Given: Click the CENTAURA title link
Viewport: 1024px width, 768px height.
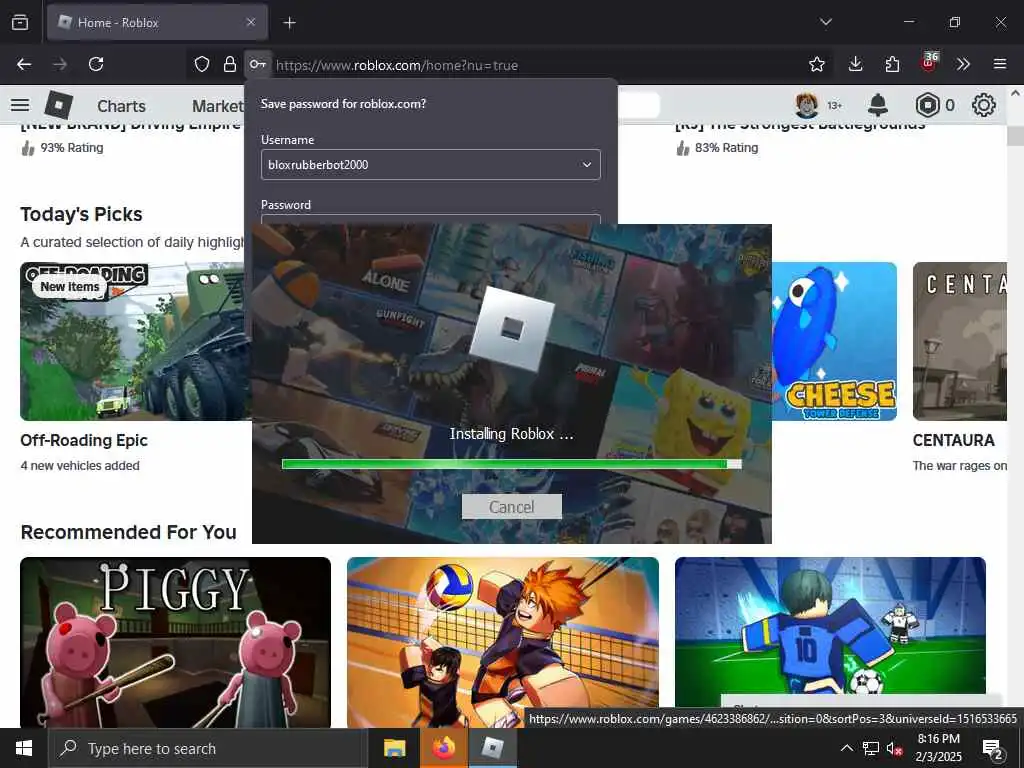Looking at the screenshot, I should click(x=953, y=440).
